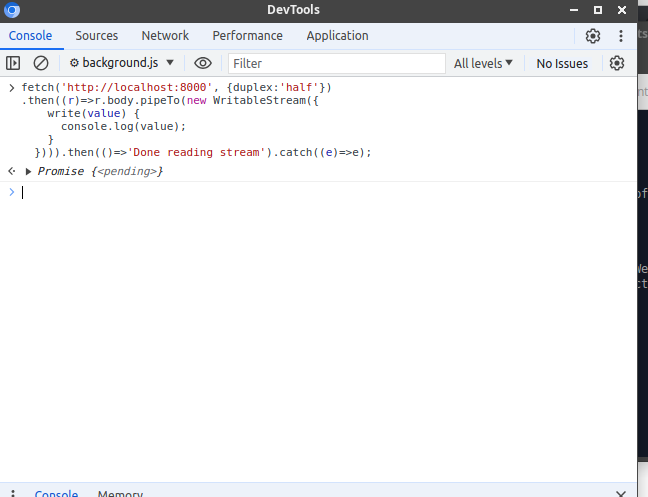Open the All levels dropdown

[483, 64]
